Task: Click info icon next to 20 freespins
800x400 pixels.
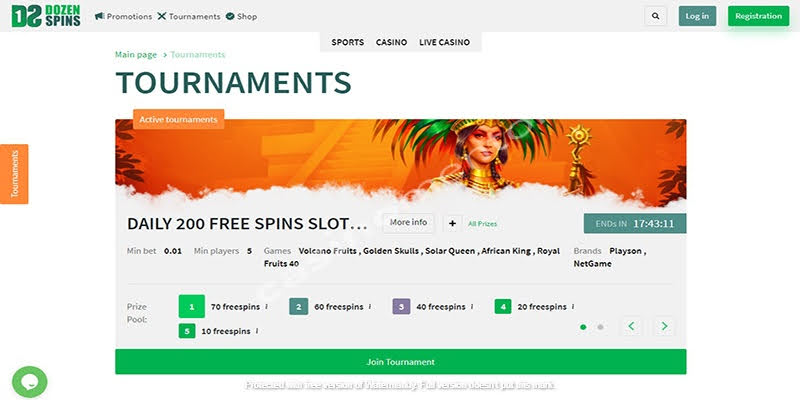Action: point(572,307)
